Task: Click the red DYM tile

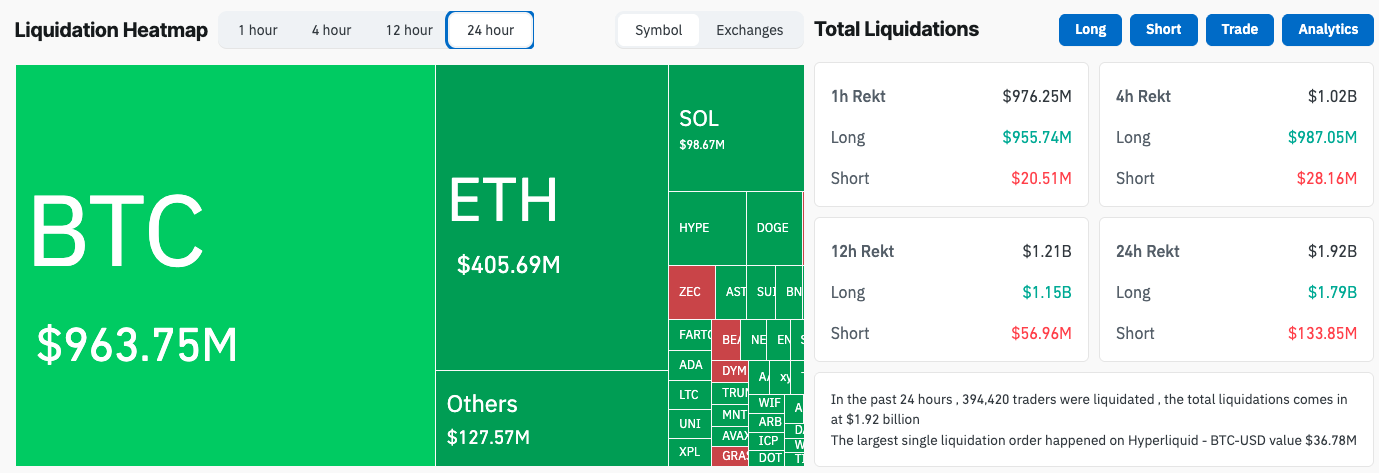Action: click(734, 371)
